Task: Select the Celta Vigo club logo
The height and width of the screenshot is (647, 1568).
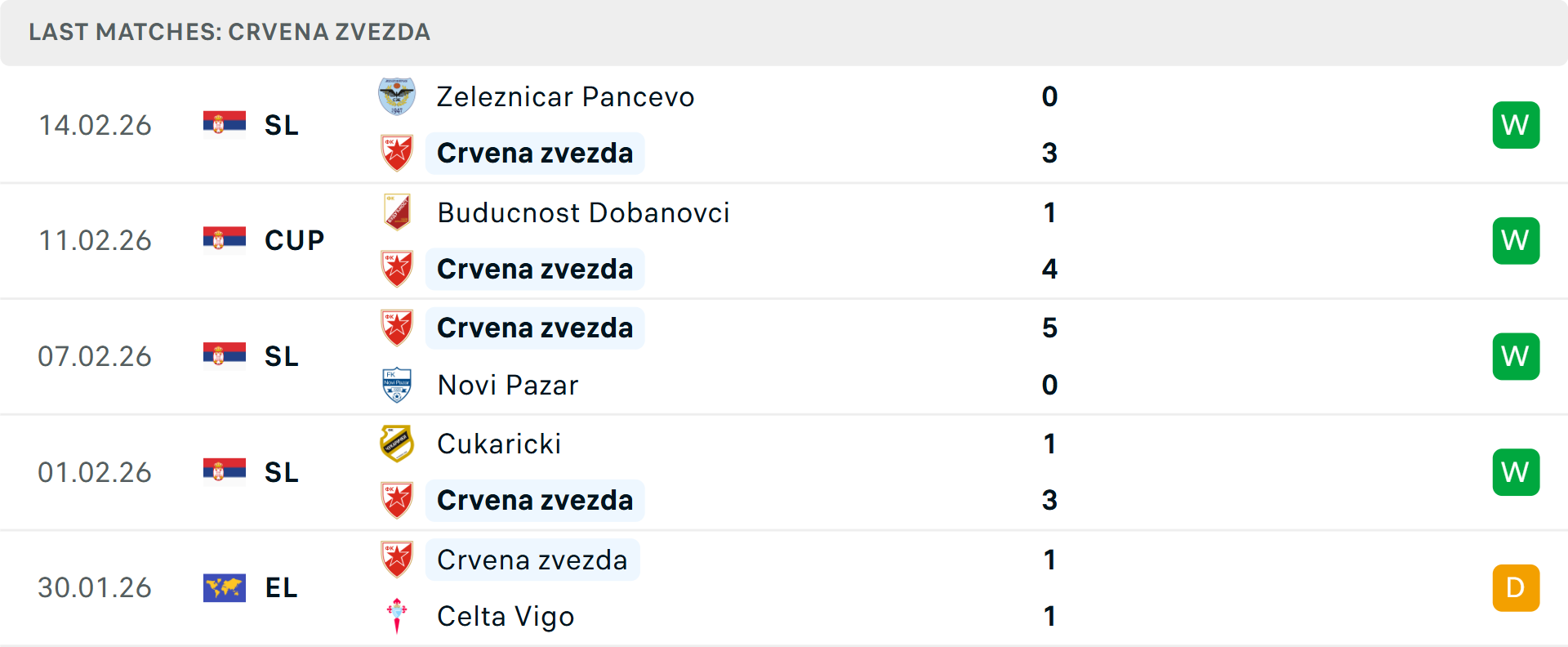Action: pyautogui.click(x=397, y=616)
